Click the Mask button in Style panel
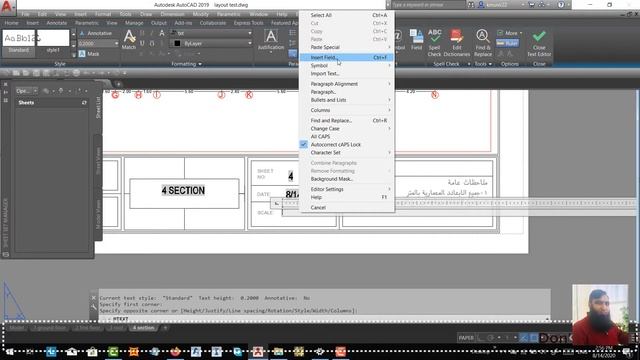The height and width of the screenshot is (360, 640). coord(89,54)
